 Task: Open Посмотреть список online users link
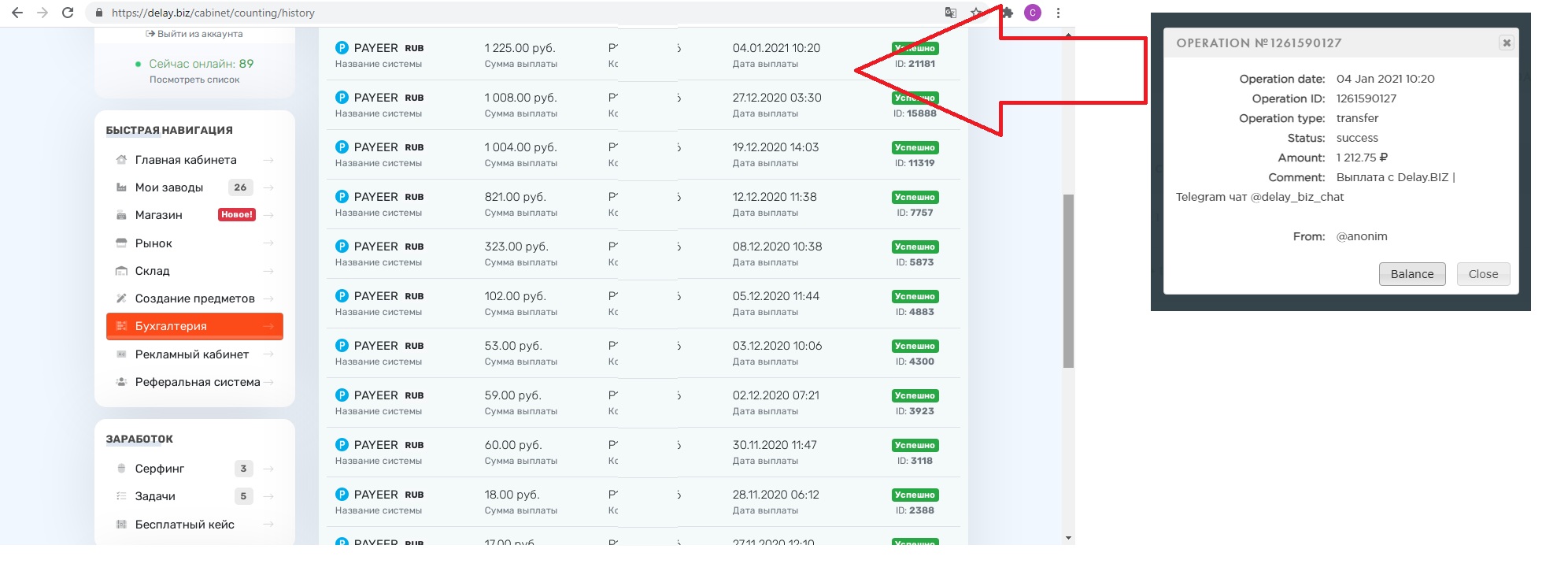[194, 80]
